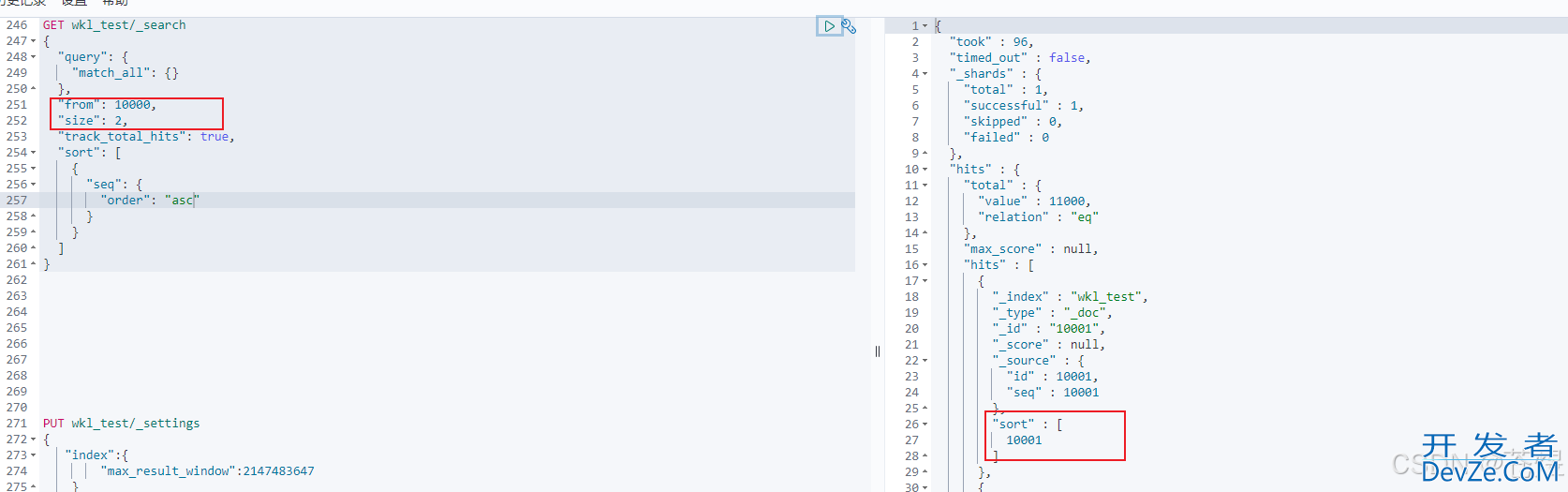Viewport: 1568px width, 492px height.
Task: Fold the response root at output line 1
Action: [x=925, y=26]
